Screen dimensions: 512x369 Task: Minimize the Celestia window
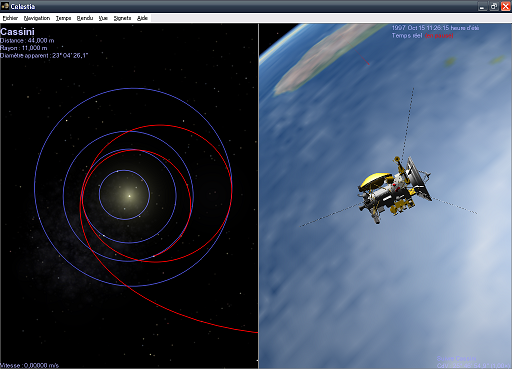pyautogui.click(x=482, y=6)
